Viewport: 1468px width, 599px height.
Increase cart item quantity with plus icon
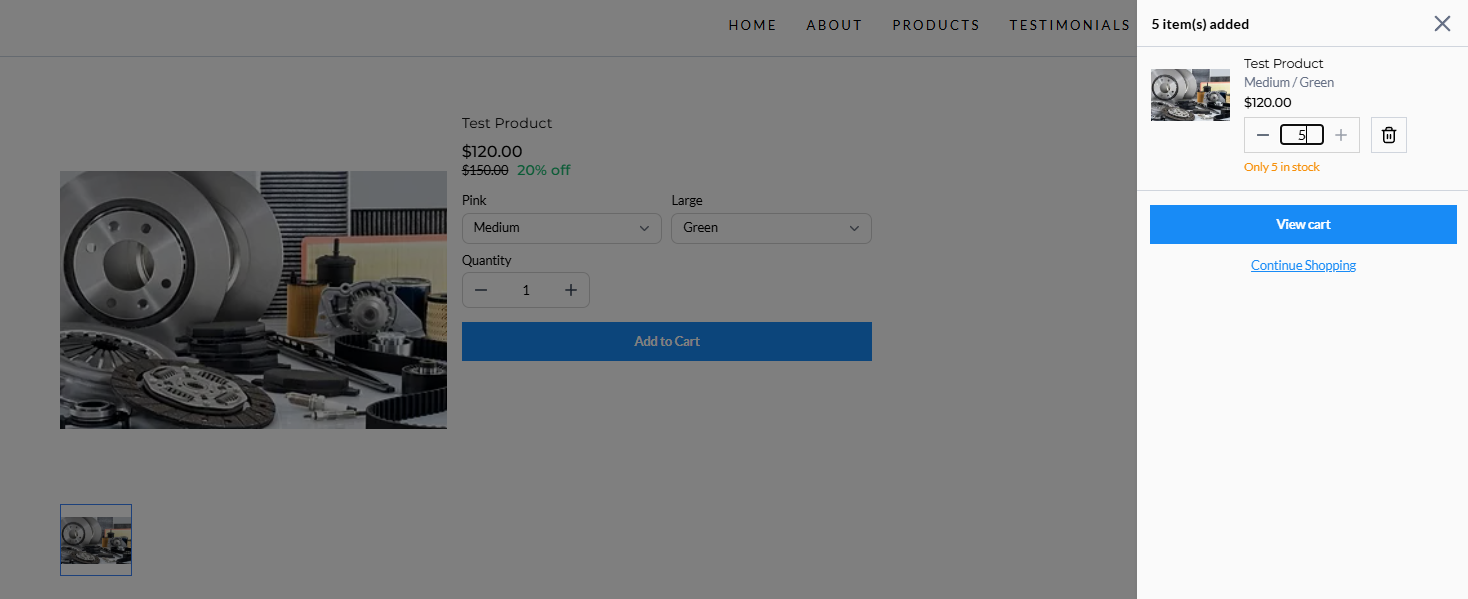click(x=1341, y=135)
